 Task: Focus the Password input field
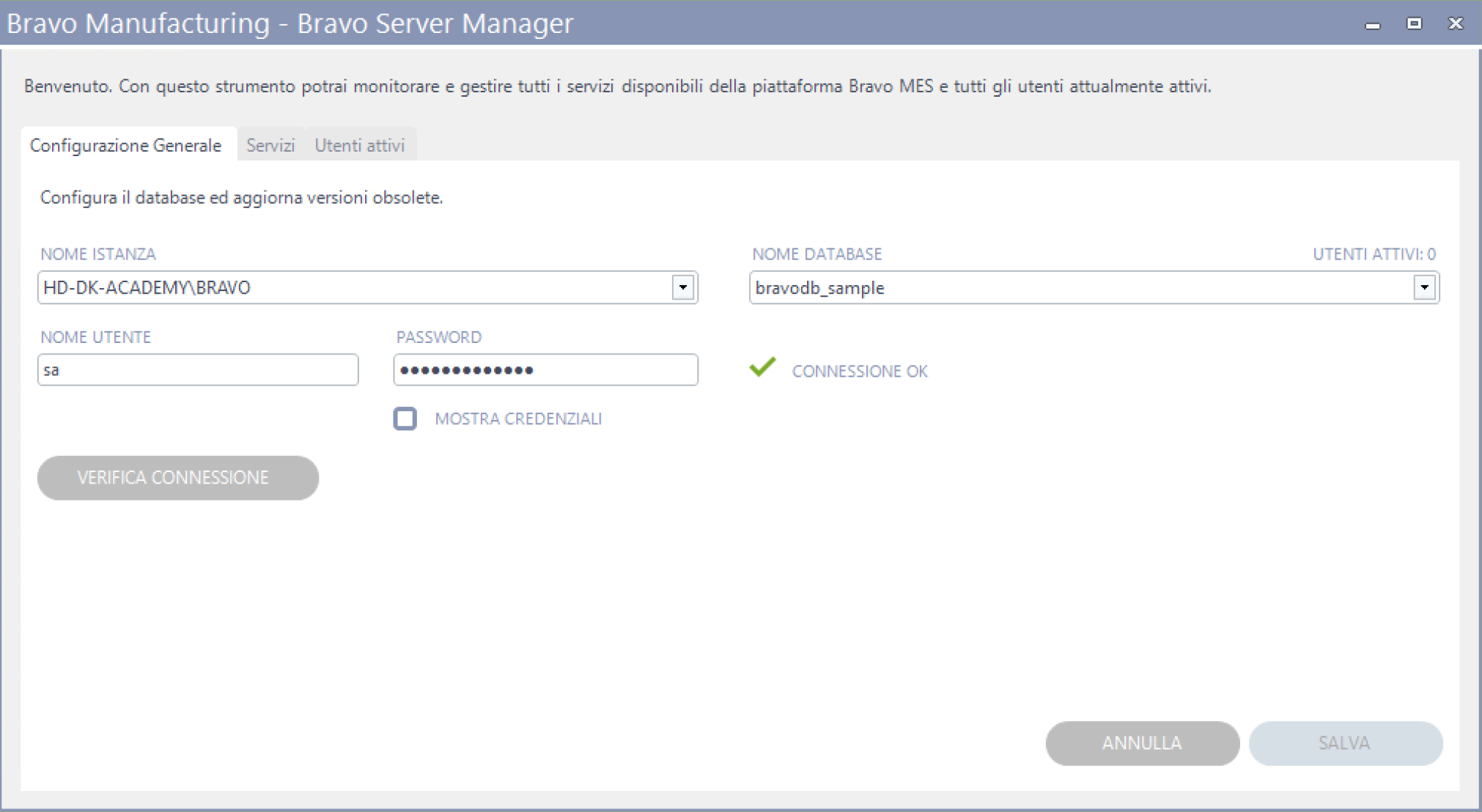pos(545,370)
